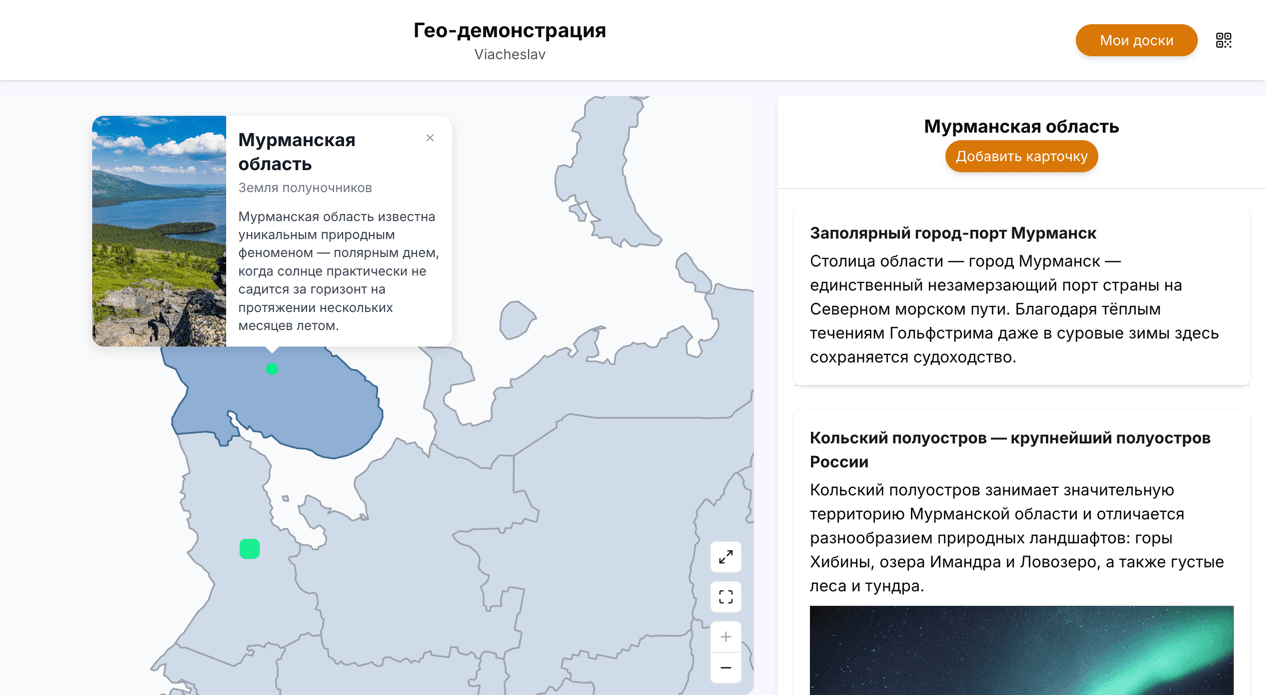
Task: Click the Мурманская область sidebar heading
Action: coord(1021,127)
